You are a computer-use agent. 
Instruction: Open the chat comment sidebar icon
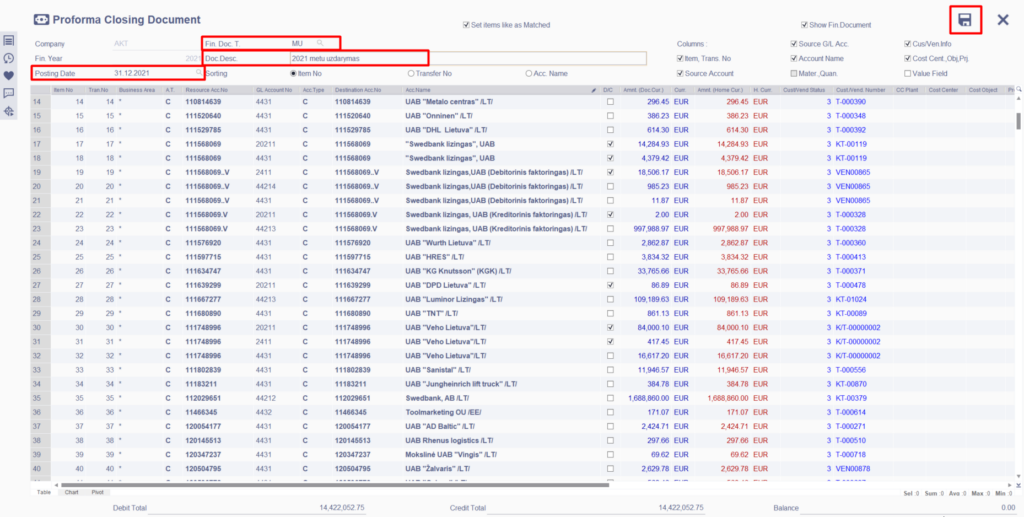[9, 93]
